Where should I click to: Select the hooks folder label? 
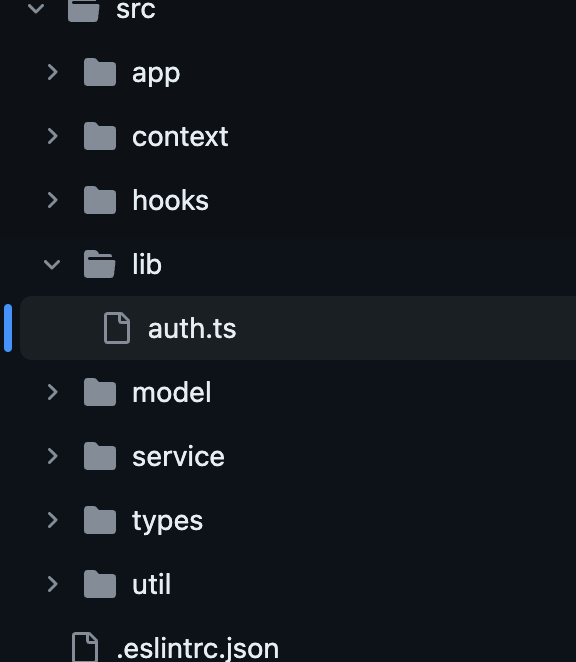[171, 200]
